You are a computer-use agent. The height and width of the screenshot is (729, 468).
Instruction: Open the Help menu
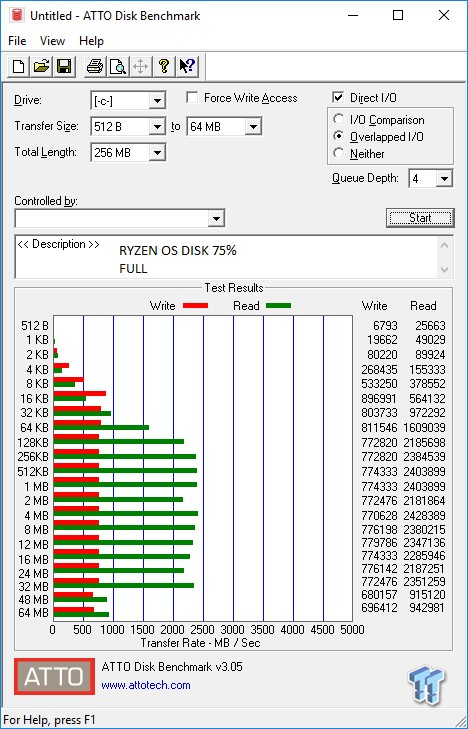click(91, 41)
